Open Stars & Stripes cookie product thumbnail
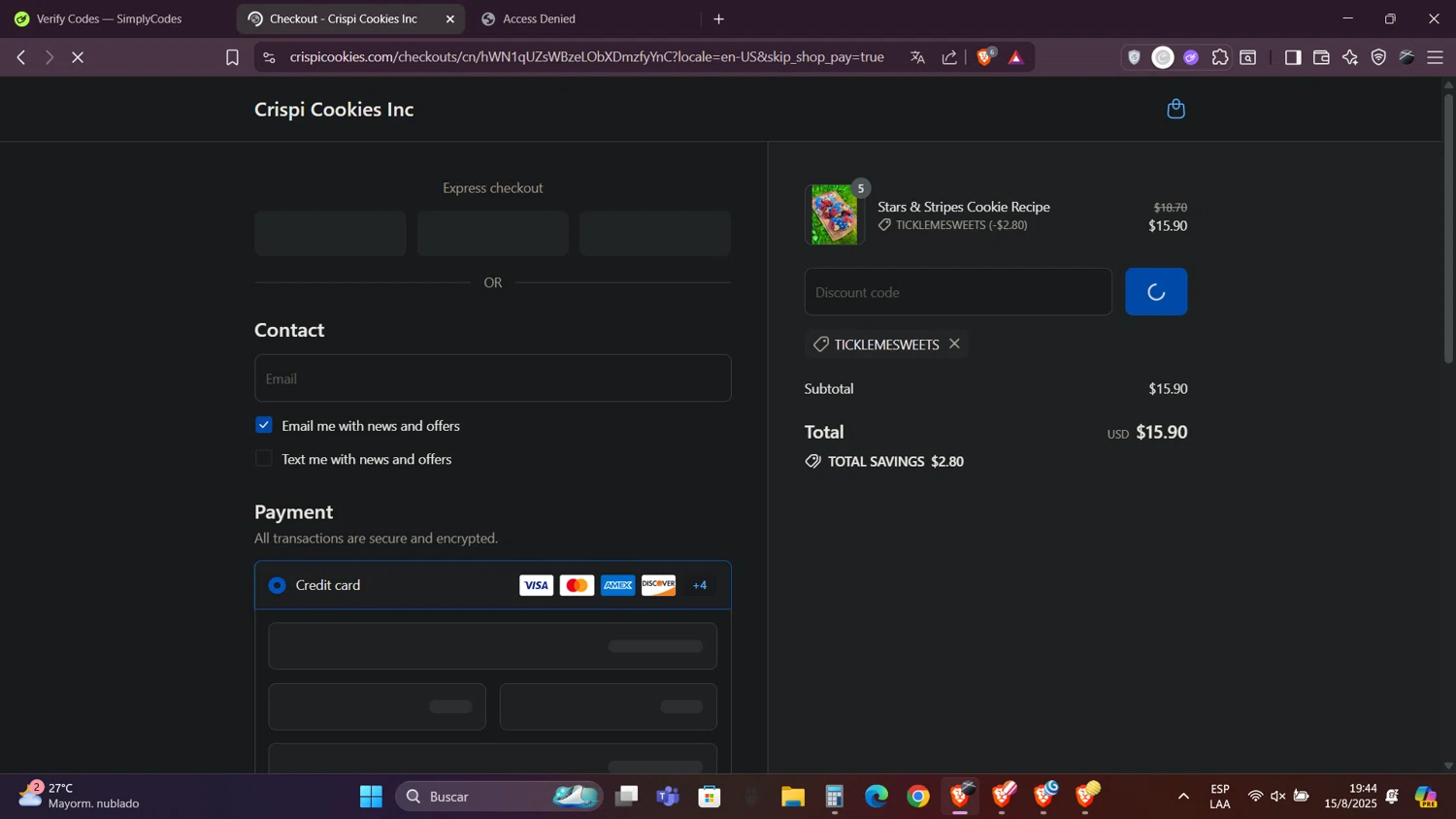The width and height of the screenshot is (1456, 819). [835, 214]
